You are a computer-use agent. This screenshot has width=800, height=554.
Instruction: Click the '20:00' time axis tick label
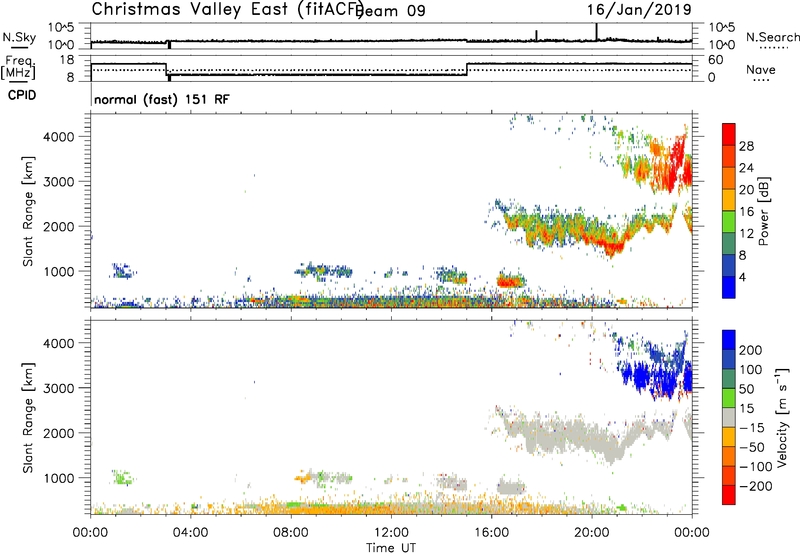click(x=591, y=533)
